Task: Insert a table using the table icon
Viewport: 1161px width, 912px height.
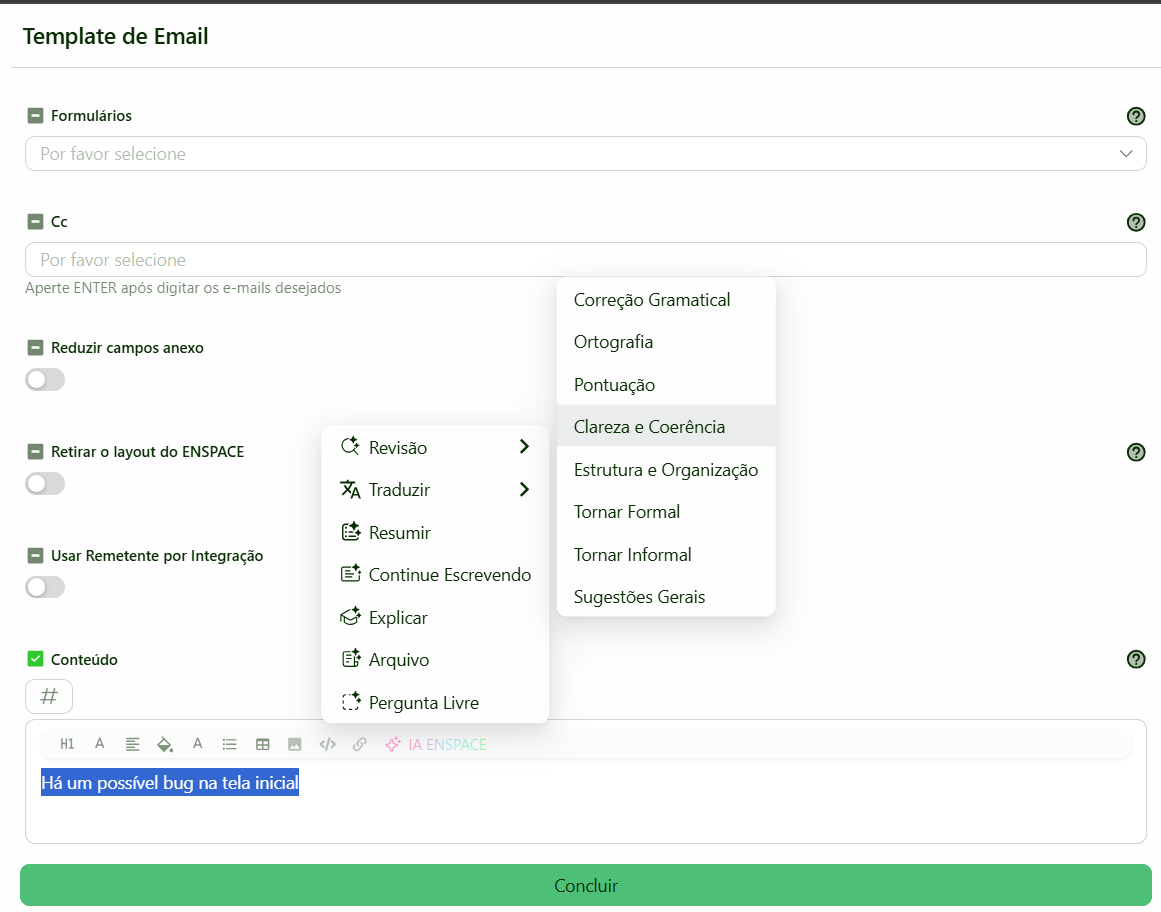Action: pos(263,744)
